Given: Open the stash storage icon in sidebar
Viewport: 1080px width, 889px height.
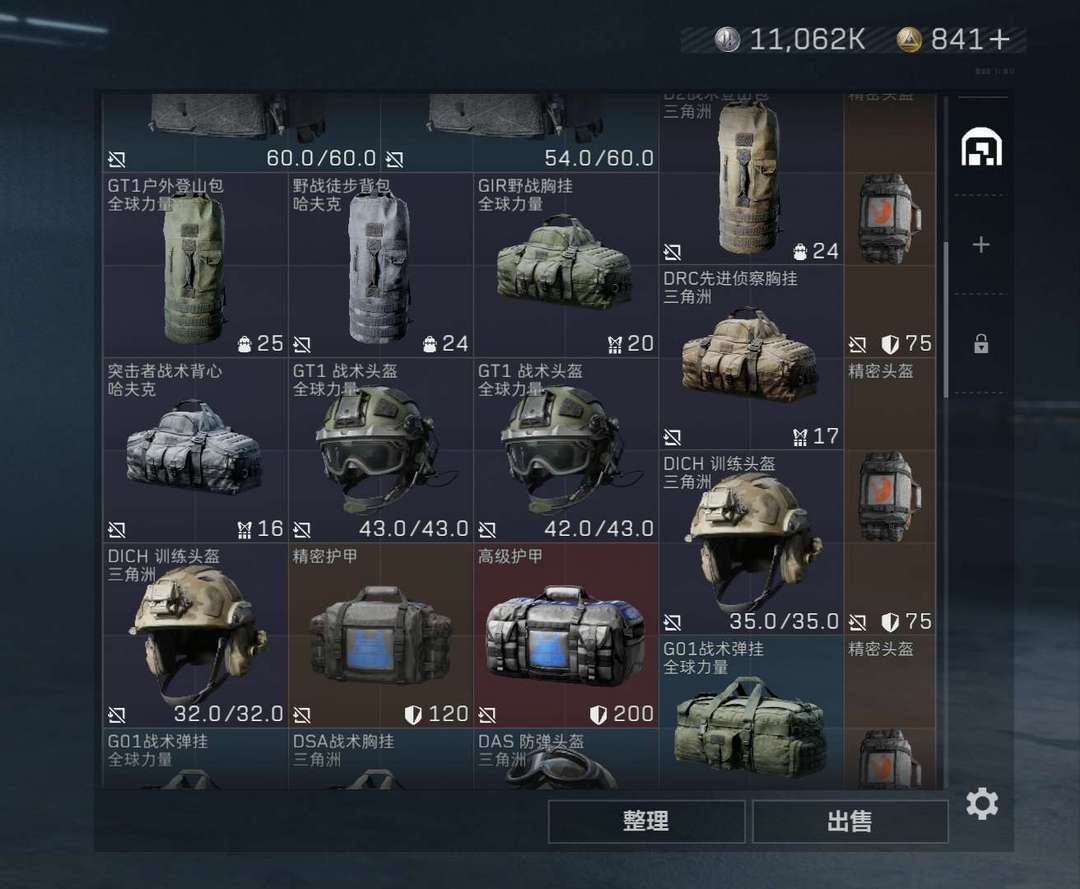Looking at the screenshot, I should 981,147.
